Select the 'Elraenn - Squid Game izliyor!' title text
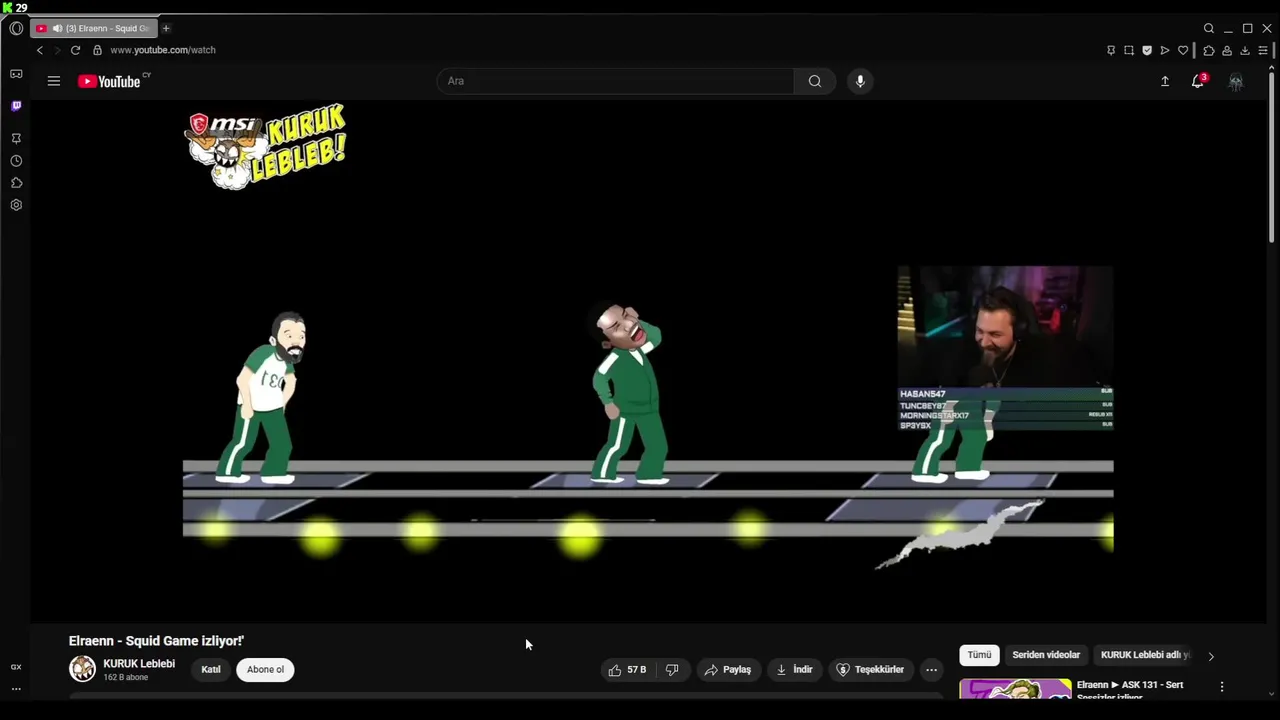1280x720 pixels. click(156, 641)
